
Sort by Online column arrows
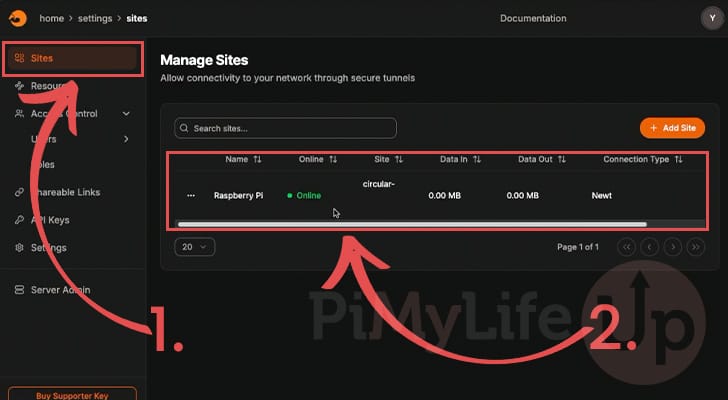click(333, 159)
